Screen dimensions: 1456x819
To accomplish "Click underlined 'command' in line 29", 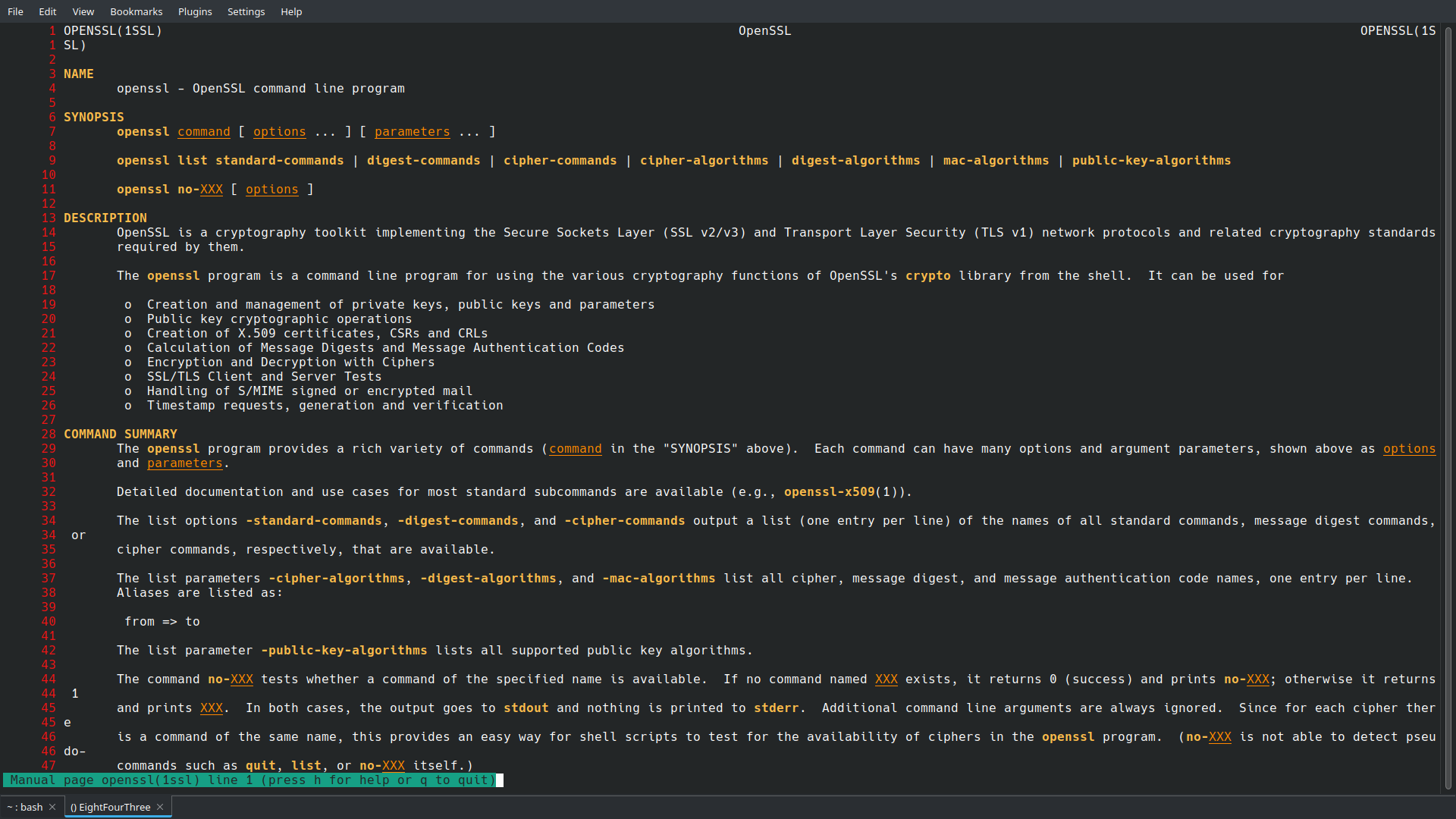I will (x=576, y=449).
